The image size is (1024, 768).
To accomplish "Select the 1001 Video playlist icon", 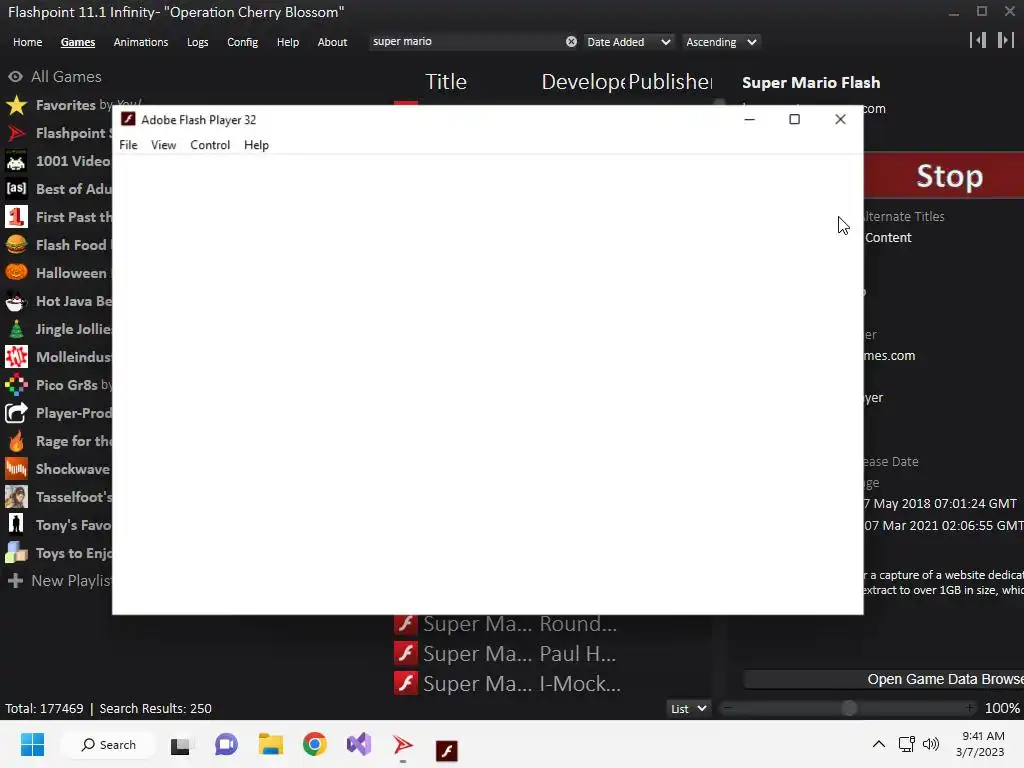I will point(16,161).
